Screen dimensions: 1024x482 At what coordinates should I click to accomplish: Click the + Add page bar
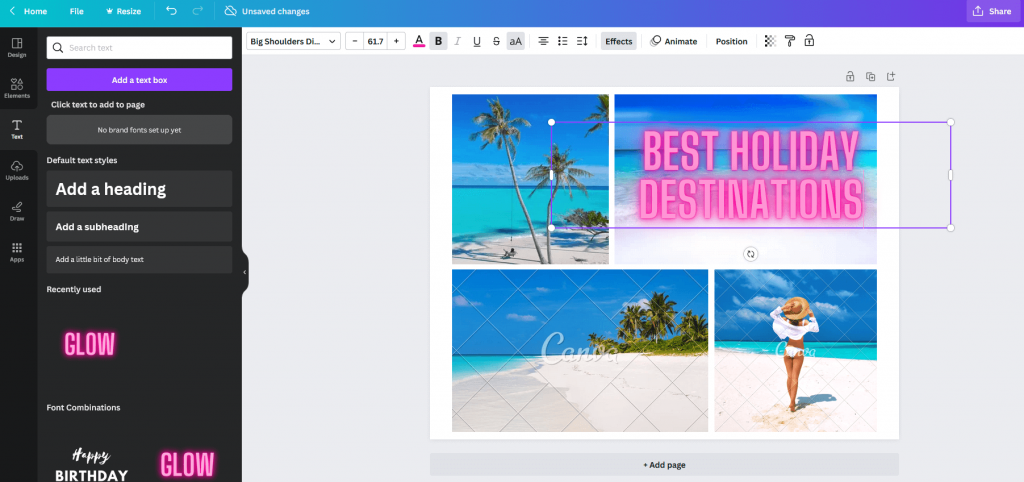pyautogui.click(x=664, y=465)
